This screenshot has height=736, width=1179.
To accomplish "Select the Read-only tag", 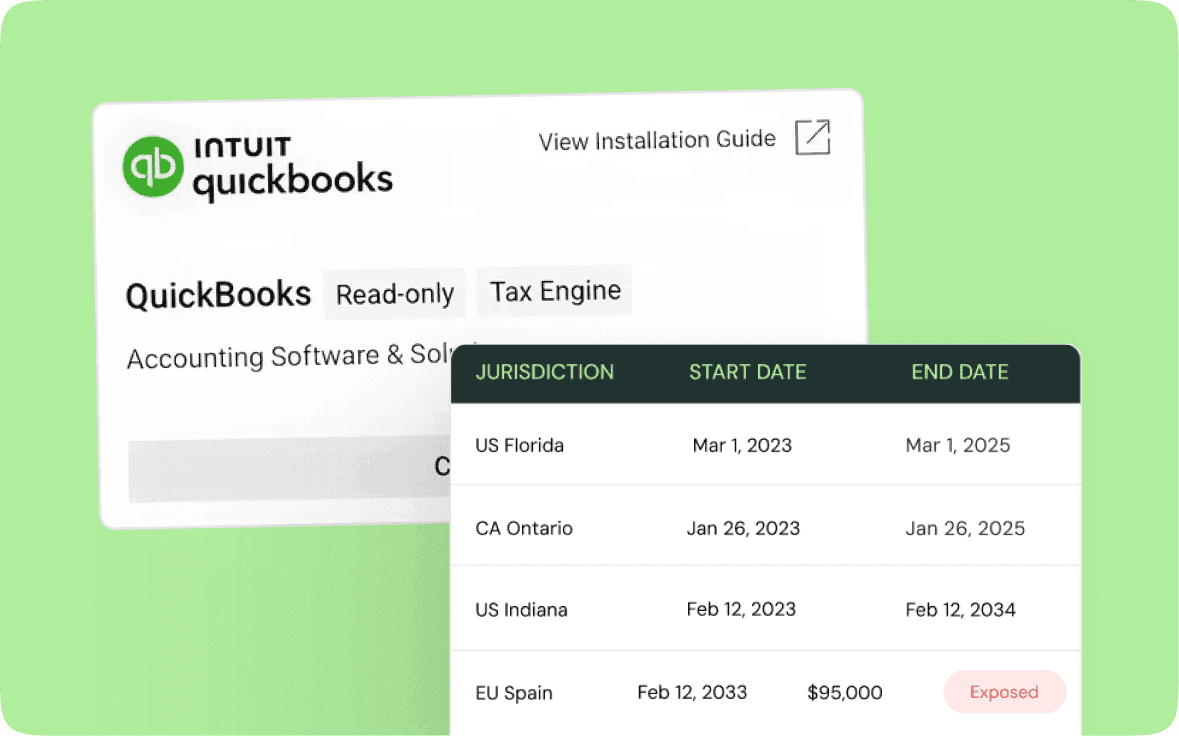I will 395,294.
